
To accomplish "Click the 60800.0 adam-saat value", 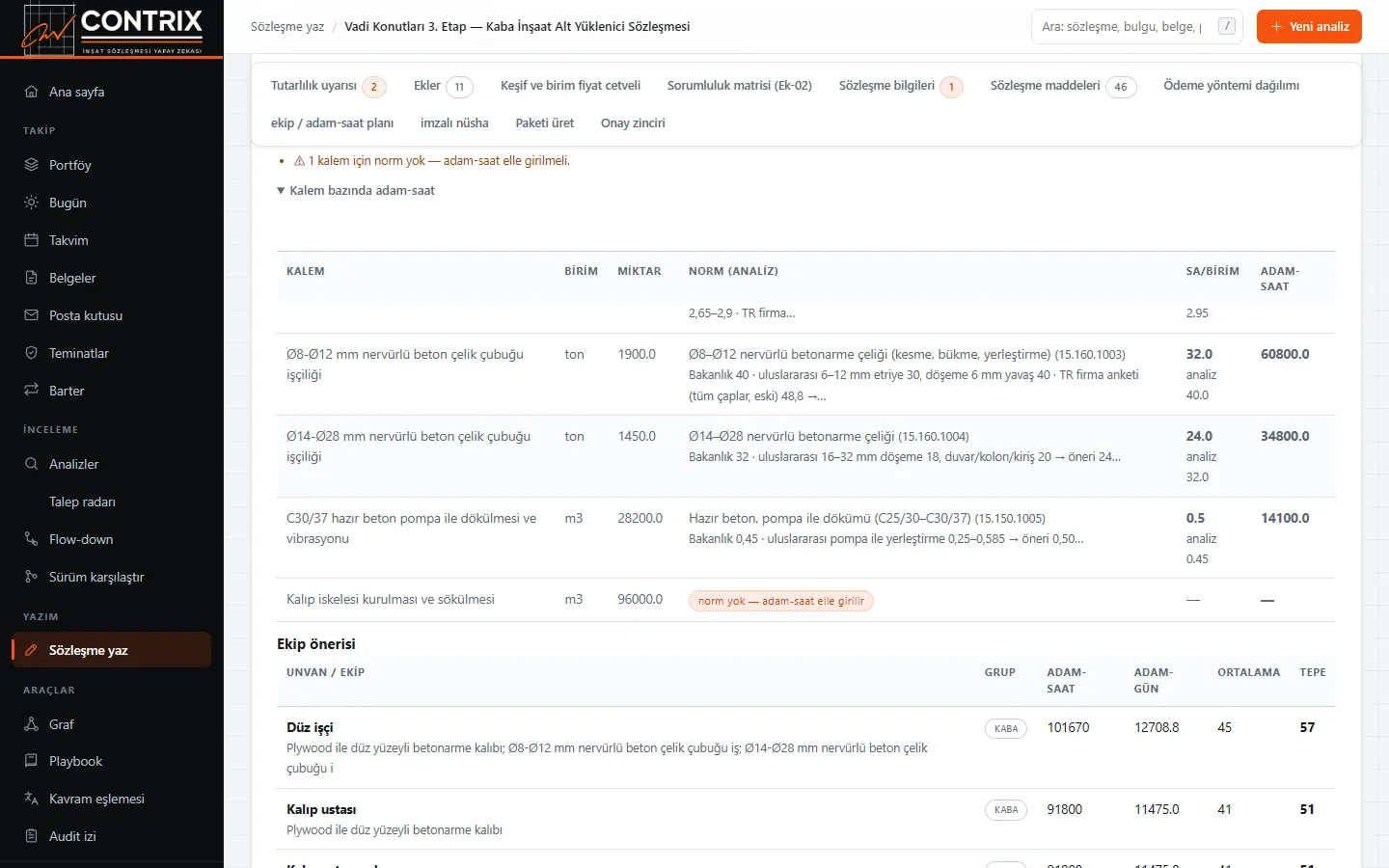I will pos(1285,355).
